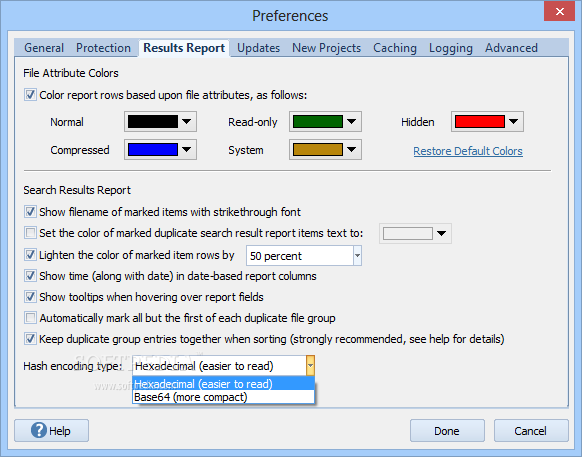This screenshot has height=457, width=582.
Task: Switch to the Protection tab
Action: click(x=103, y=48)
